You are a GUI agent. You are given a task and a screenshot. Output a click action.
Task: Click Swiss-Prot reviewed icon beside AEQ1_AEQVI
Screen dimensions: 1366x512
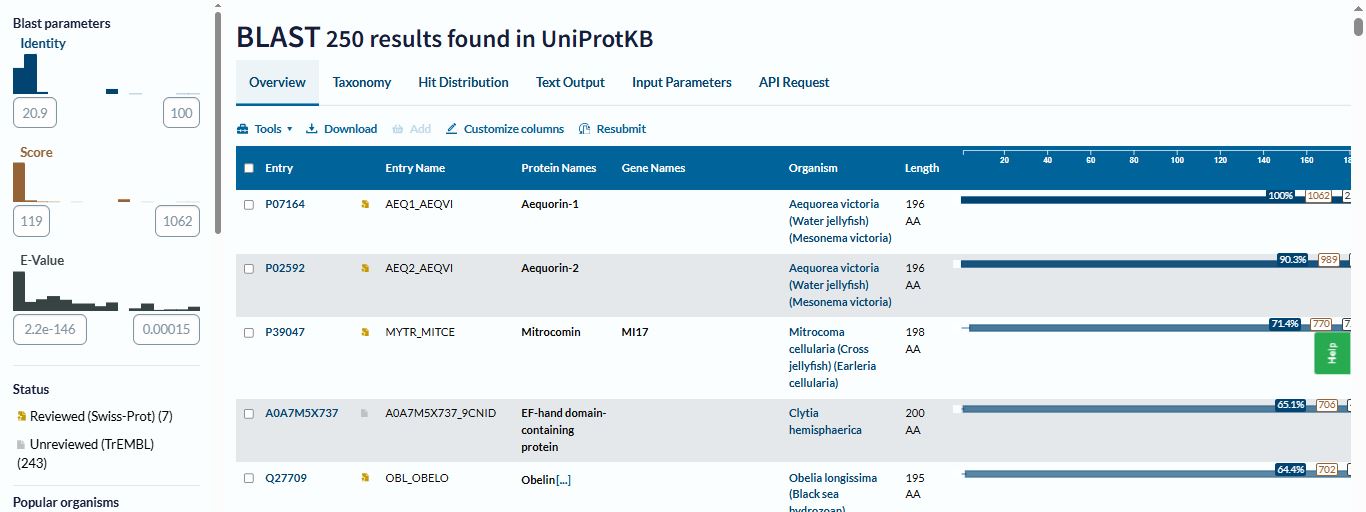tap(365, 204)
